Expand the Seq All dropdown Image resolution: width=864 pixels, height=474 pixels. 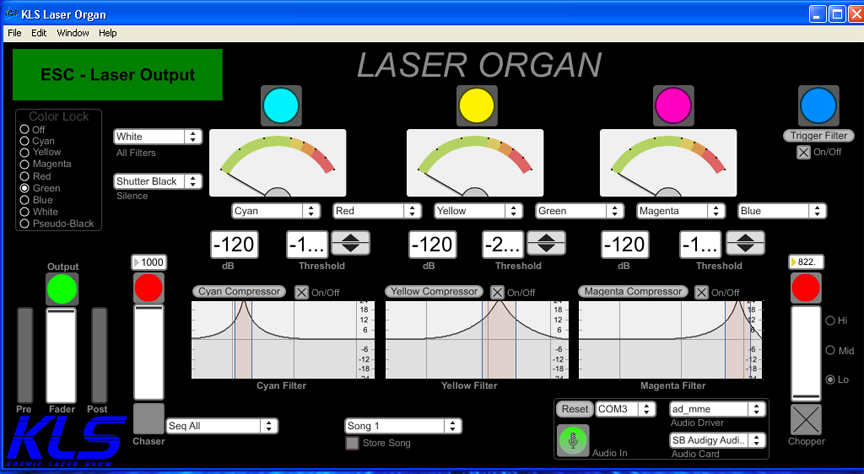[x=222, y=426]
